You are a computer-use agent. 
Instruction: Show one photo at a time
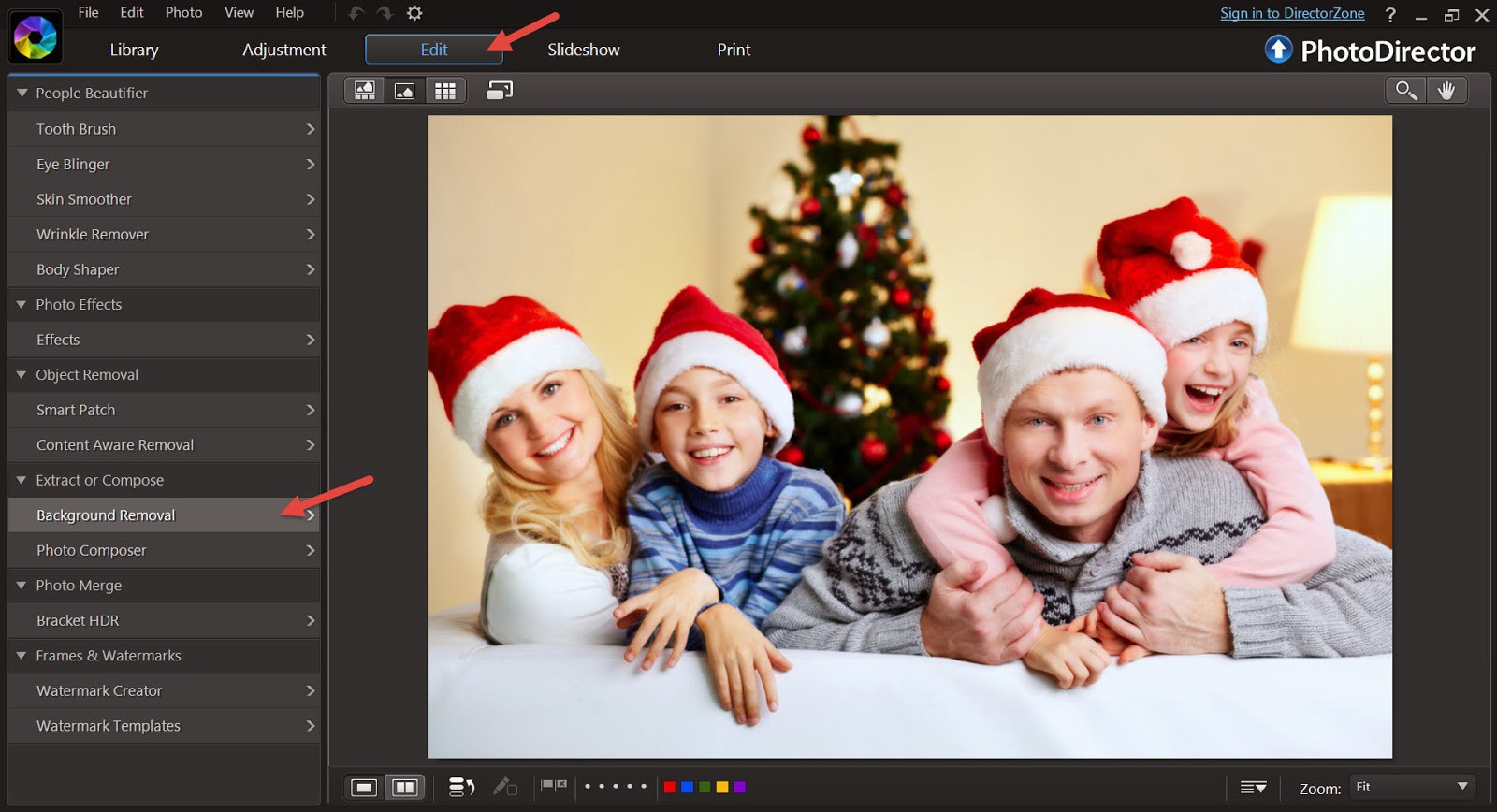pos(364,788)
